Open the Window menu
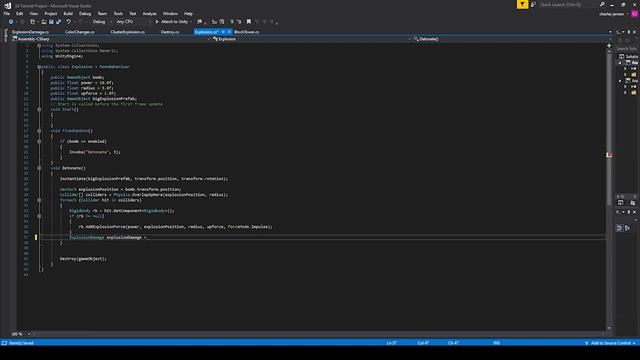The width and height of the screenshot is (640, 360). [170, 13]
